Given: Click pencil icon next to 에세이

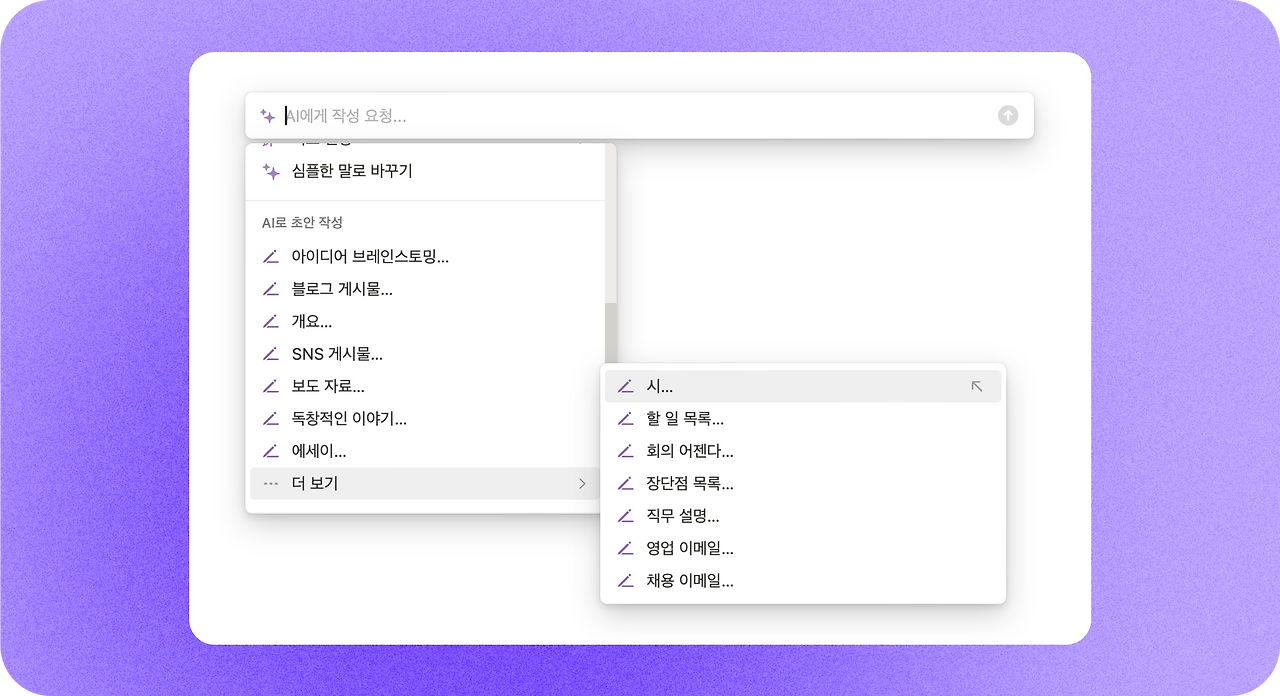Looking at the screenshot, I should [x=270, y=451].
